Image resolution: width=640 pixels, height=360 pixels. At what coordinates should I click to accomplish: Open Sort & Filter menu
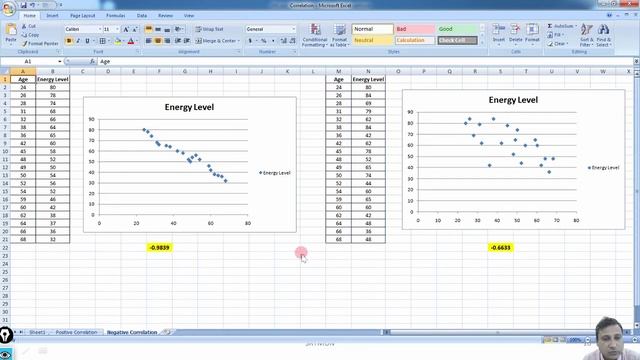587,35
